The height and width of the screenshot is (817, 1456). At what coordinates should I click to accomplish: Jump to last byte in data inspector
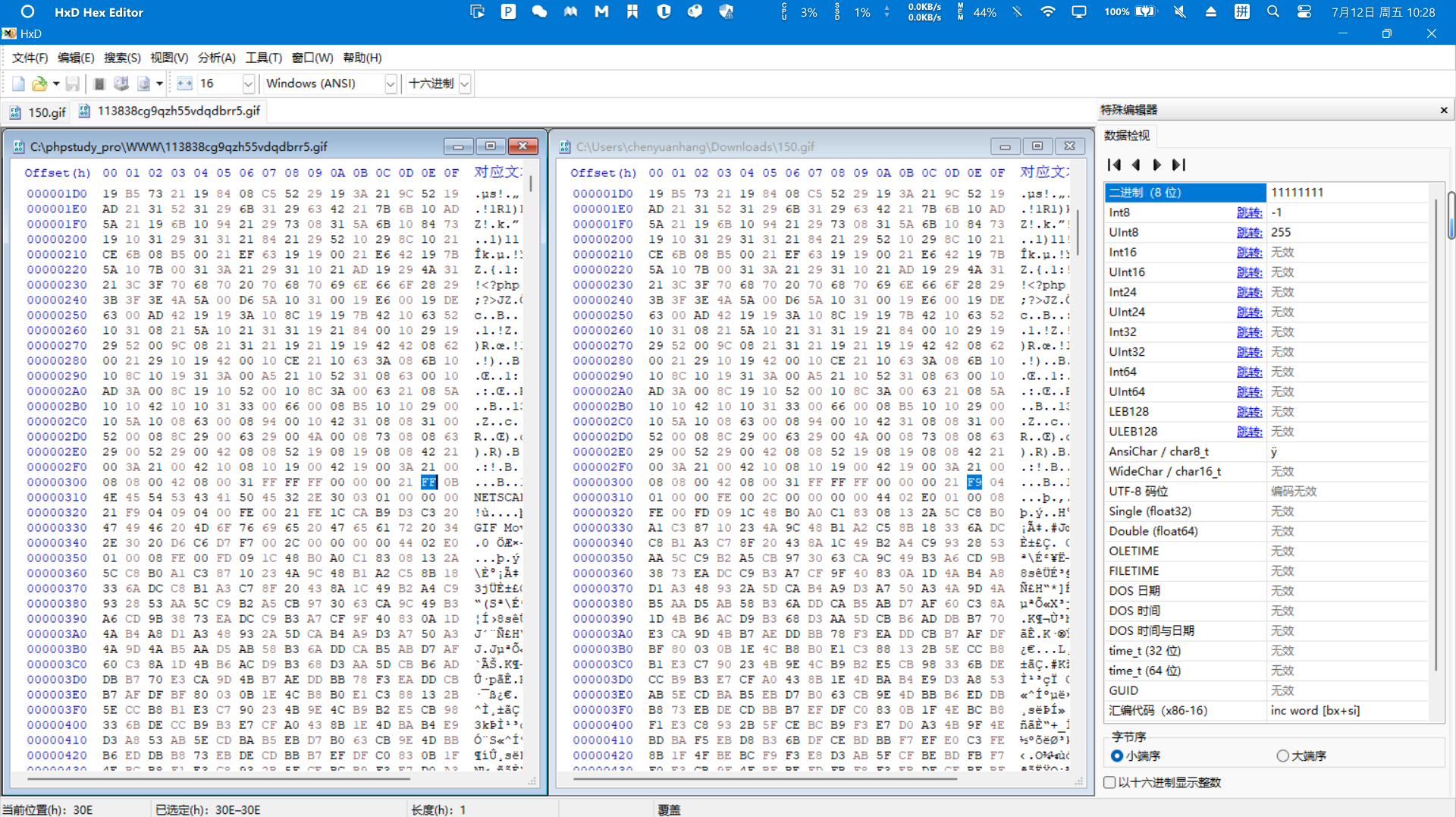[x=1178, y=165]
